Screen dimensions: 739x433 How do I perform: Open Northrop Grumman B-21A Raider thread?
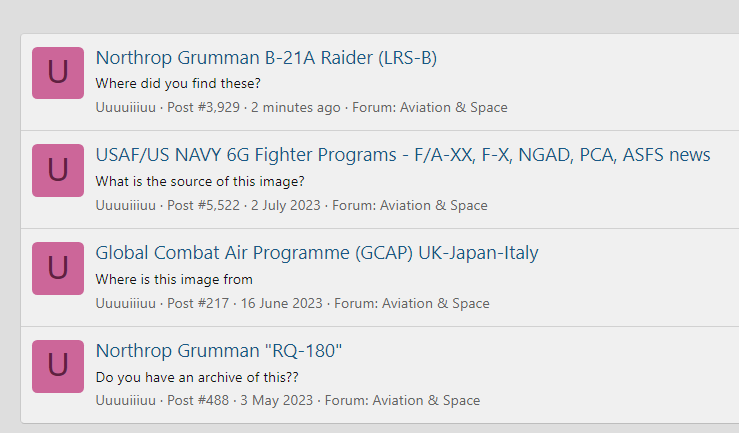coord(266,57)
